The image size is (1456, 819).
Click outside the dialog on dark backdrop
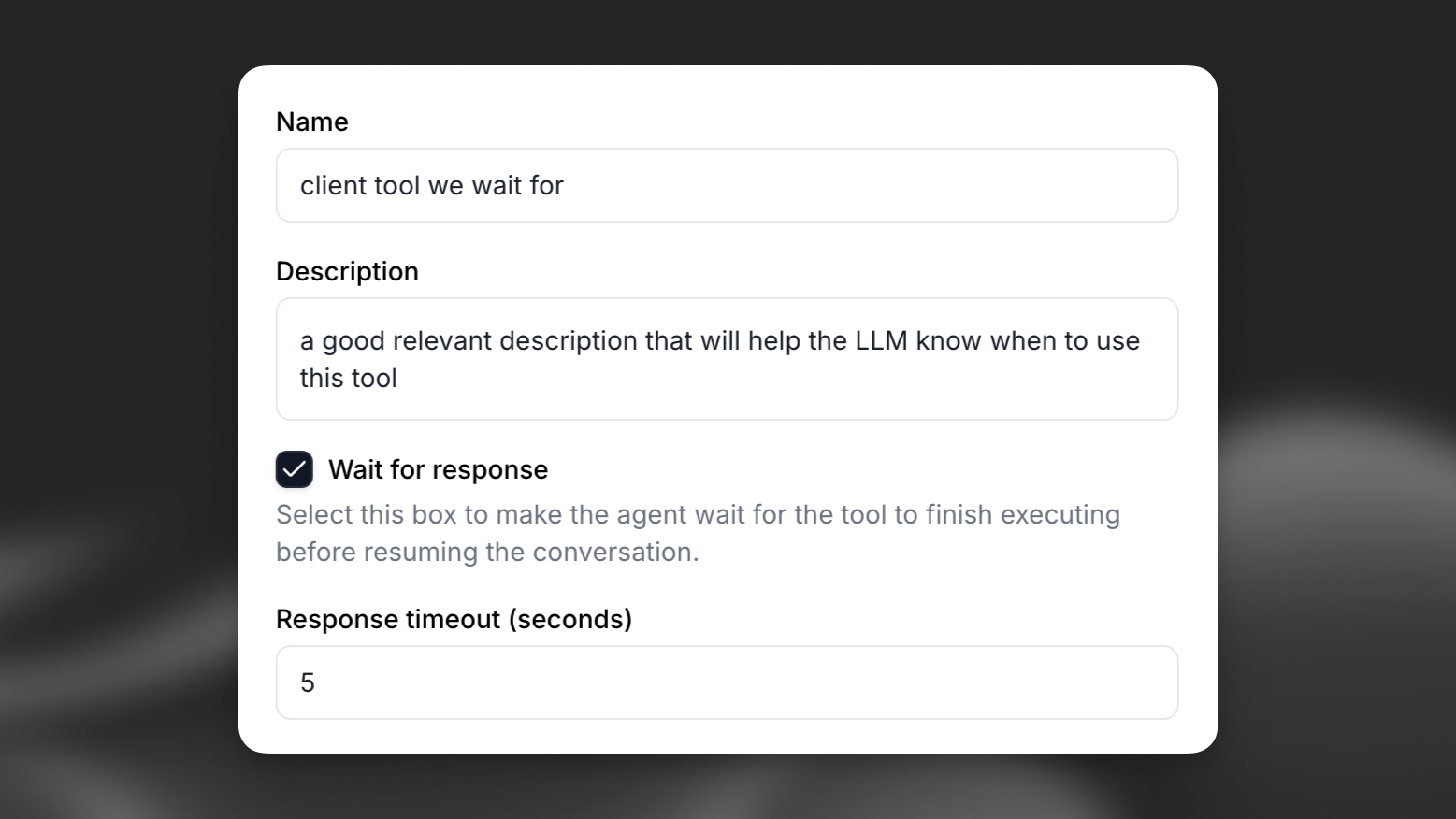pos(112,411)
